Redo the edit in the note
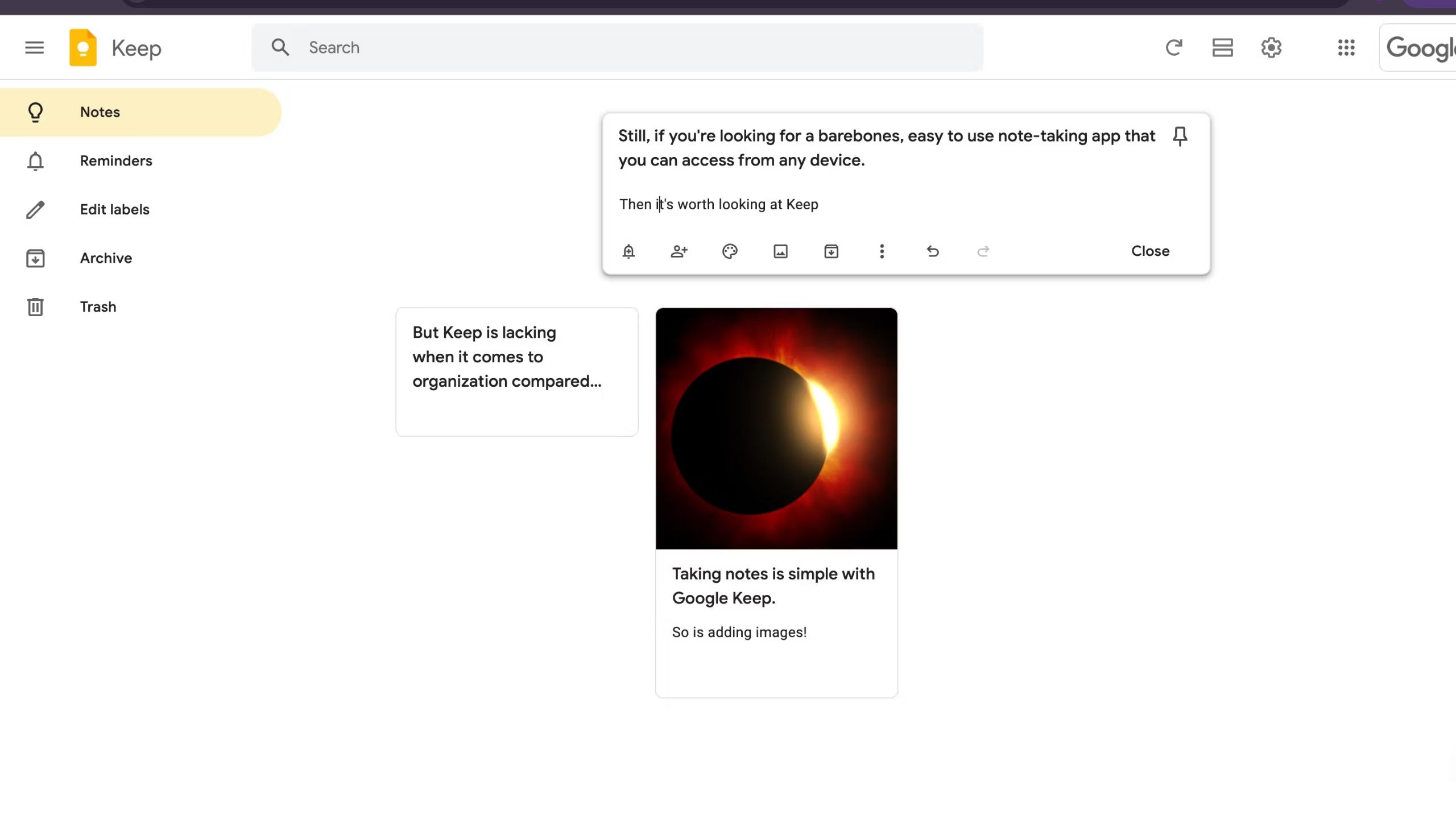This screenshot has height=819, width=1456. [x=983, y=251]
